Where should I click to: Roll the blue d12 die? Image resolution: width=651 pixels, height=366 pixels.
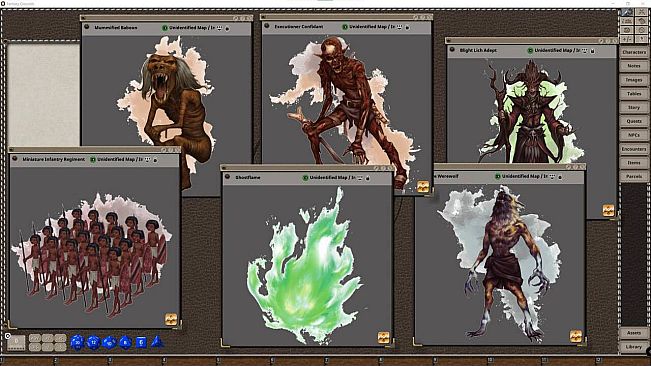(x=93, y=342)
